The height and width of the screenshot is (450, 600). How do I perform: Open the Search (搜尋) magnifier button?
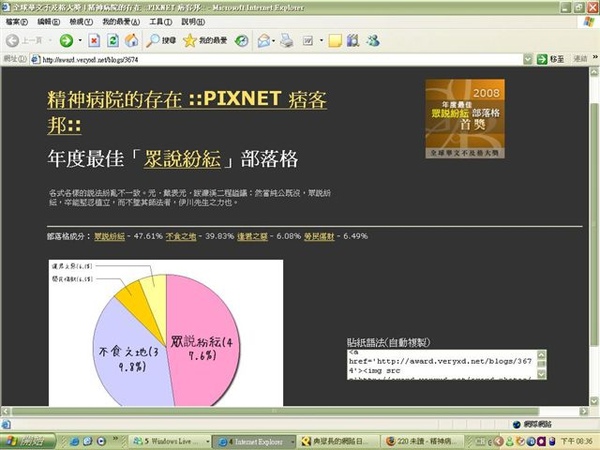click(x=161, y=40)
